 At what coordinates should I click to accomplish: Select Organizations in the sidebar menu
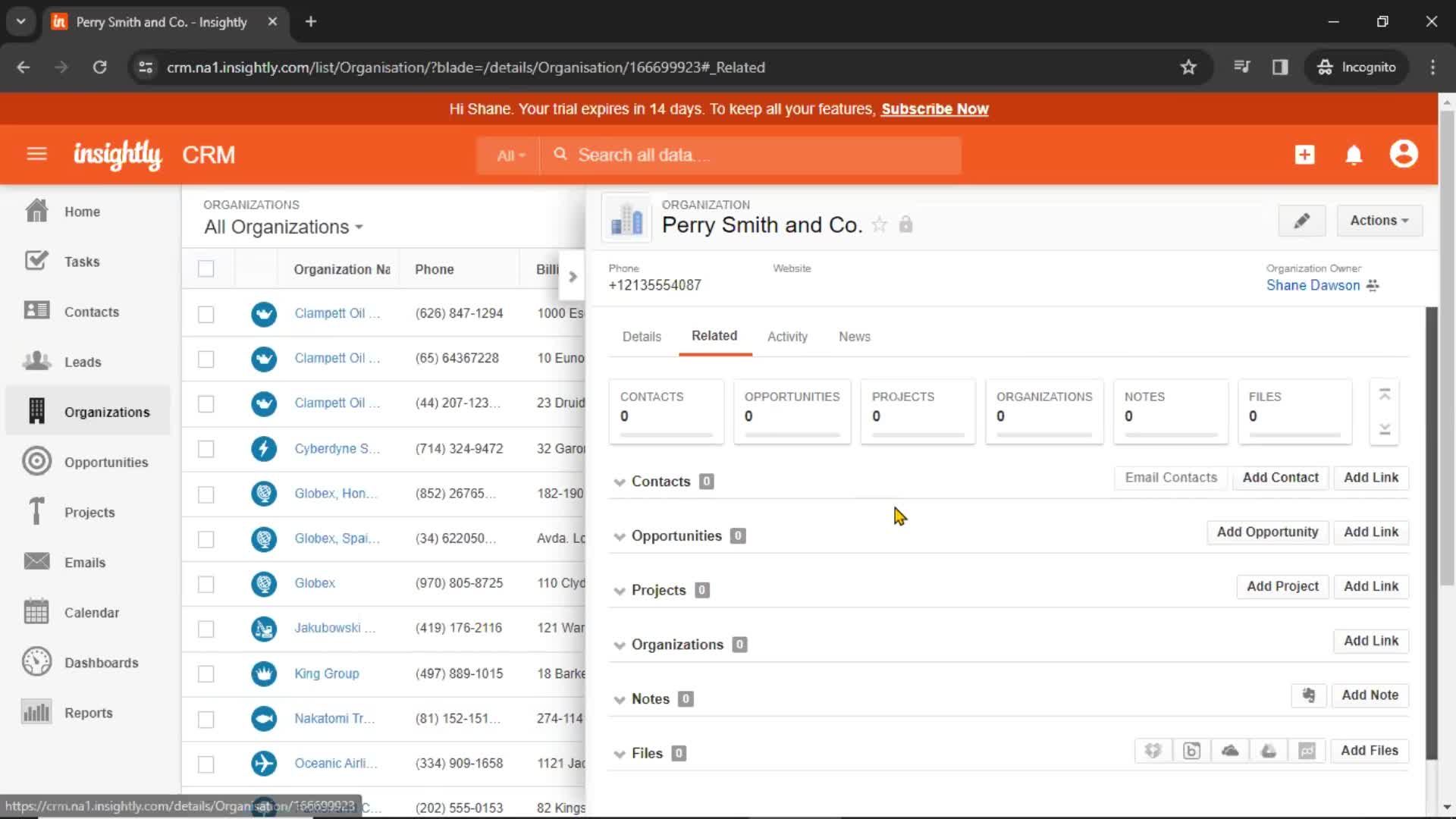tap(88, 412)
